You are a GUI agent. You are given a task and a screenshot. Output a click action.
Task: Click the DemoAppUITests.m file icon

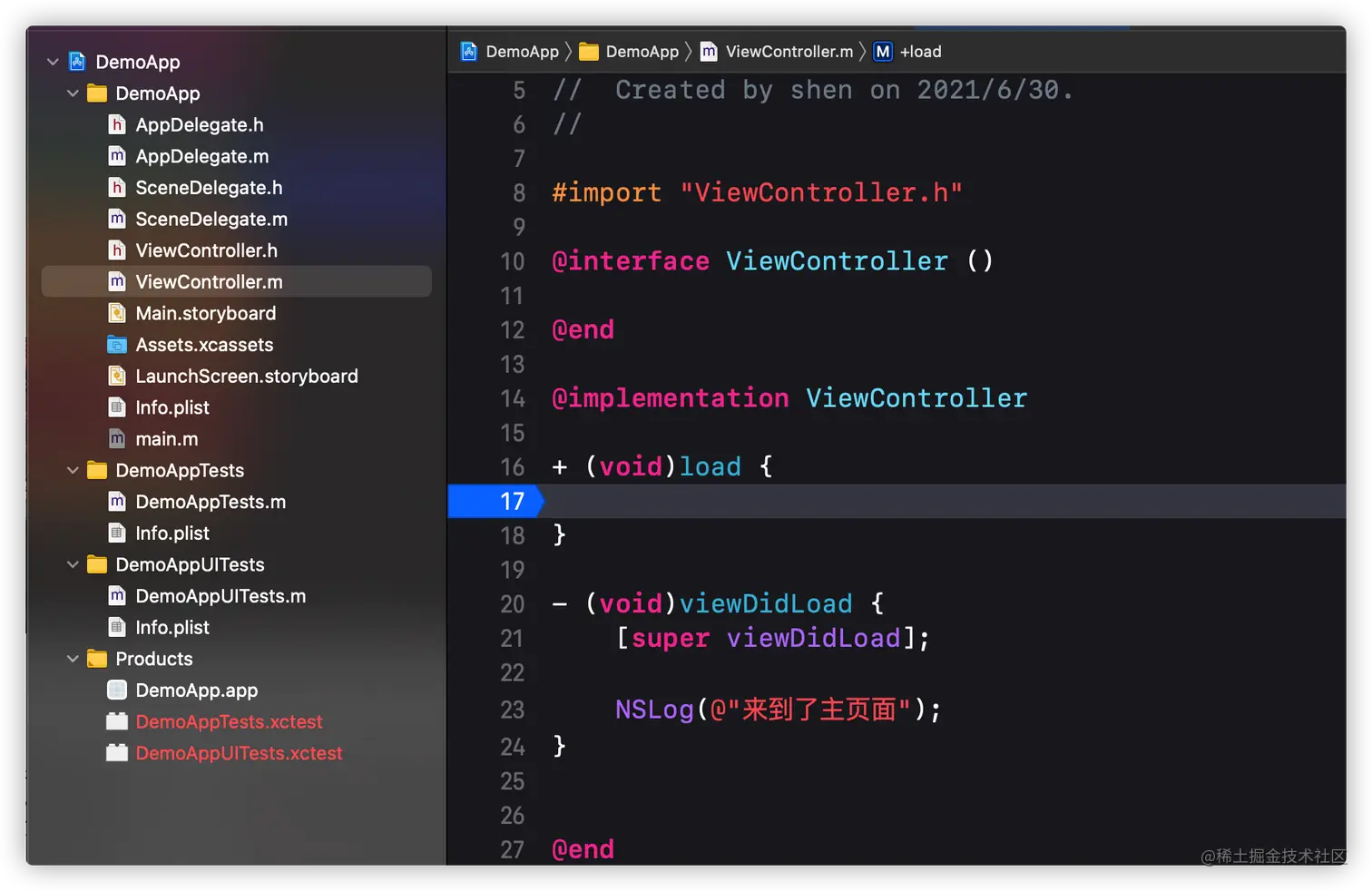[x=117, y=596]
